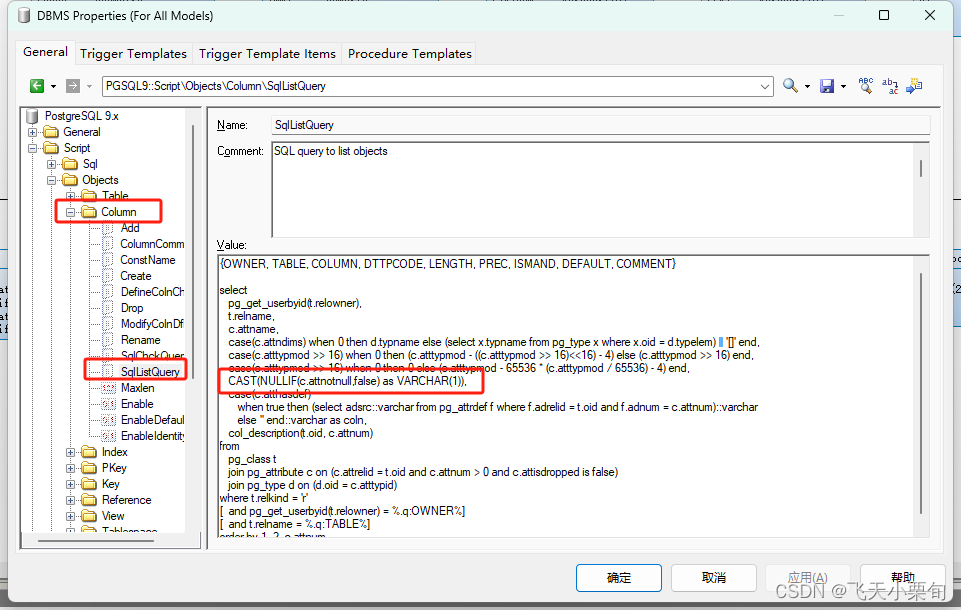Click the magnifier search icon

click(x=789, y=86)
